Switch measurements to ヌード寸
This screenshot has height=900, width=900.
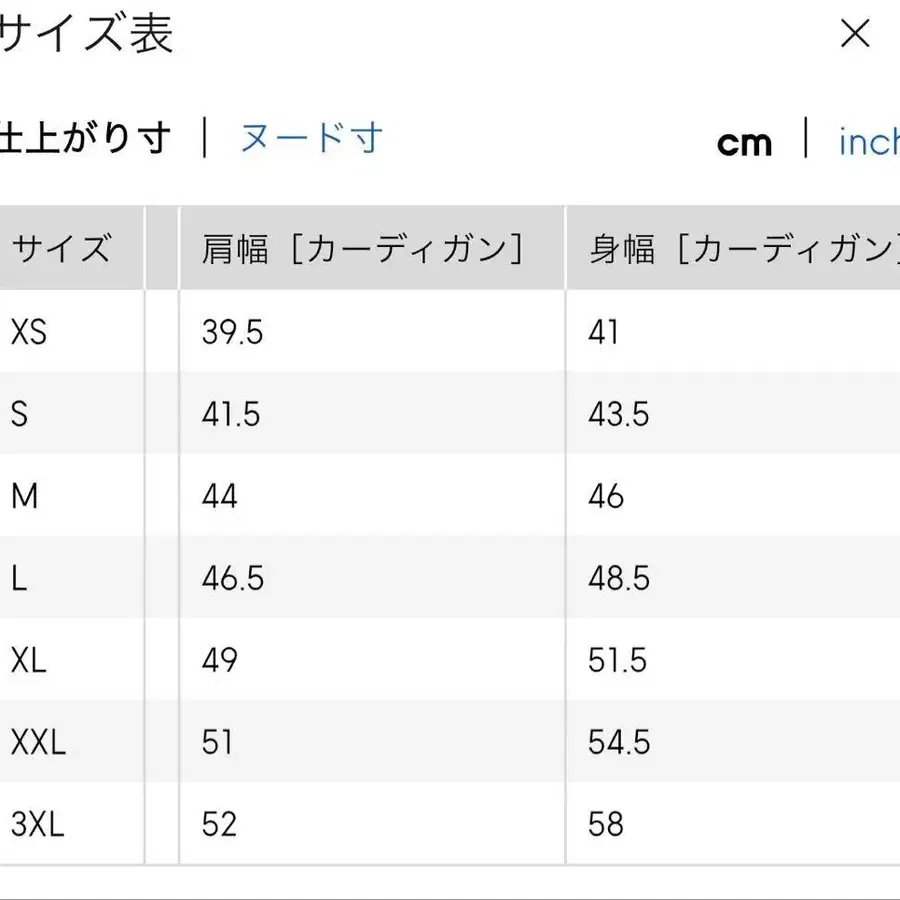pos(311,139)
